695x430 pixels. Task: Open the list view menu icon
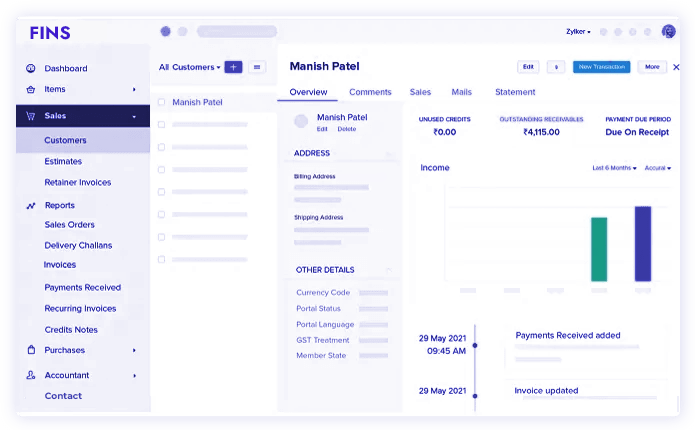coord(257,67)
